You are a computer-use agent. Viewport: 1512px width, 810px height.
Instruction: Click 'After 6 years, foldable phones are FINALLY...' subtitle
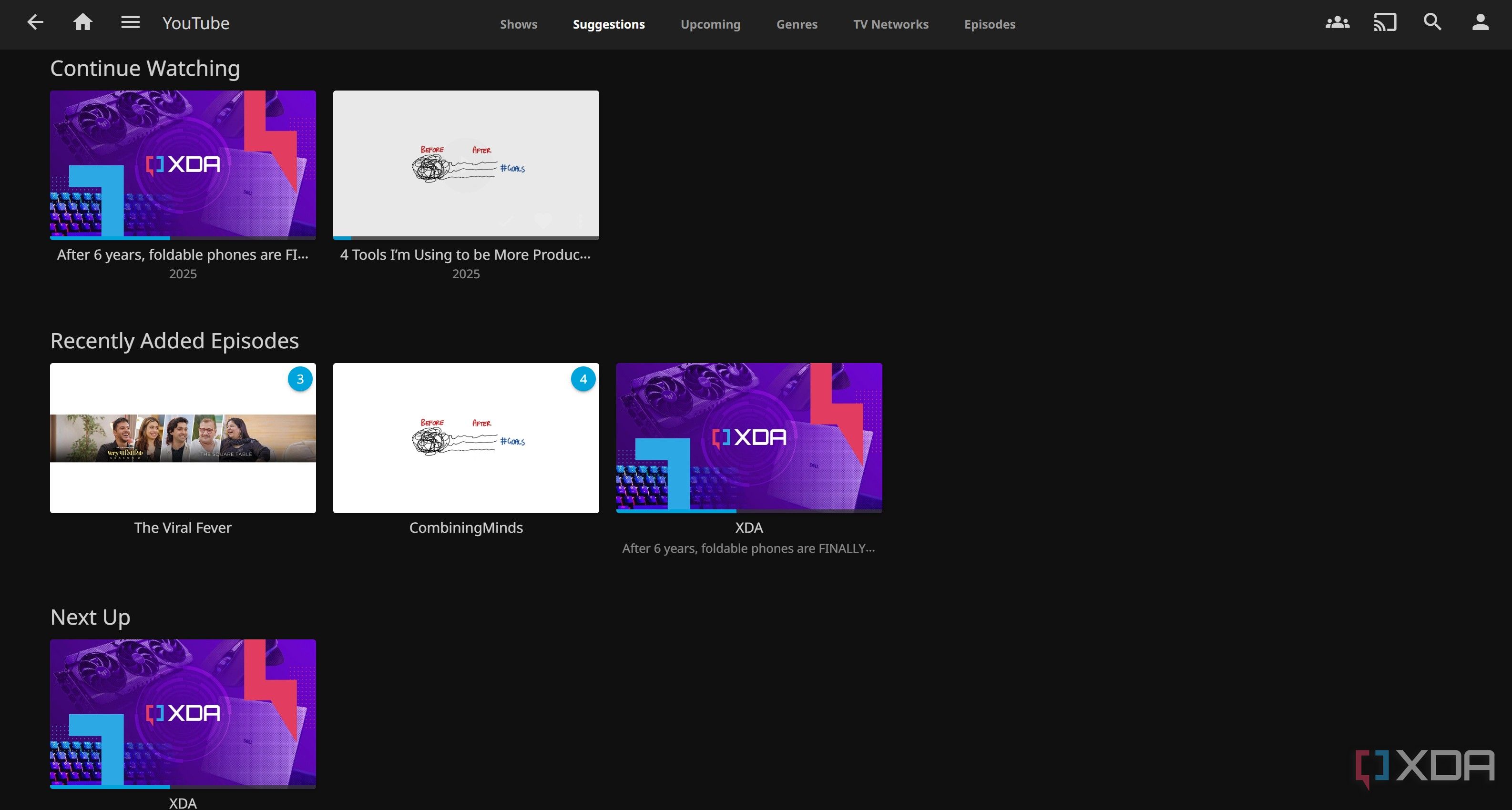[748, 548]
